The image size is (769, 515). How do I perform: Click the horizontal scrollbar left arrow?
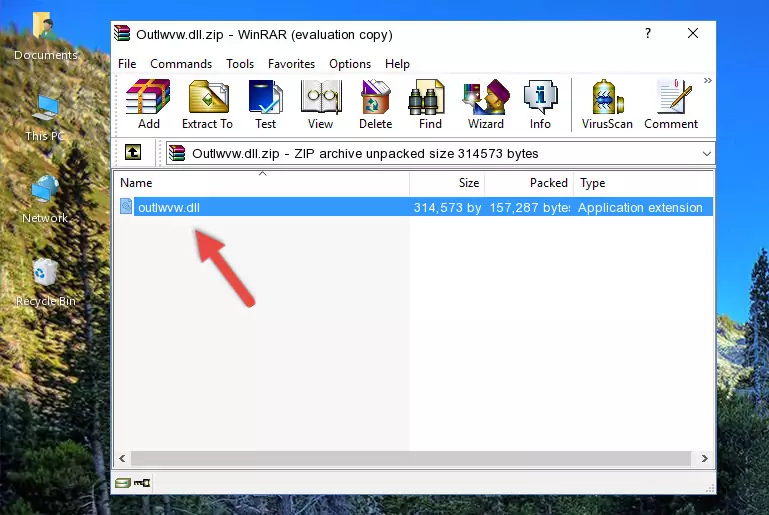click(x=122, y=459)
